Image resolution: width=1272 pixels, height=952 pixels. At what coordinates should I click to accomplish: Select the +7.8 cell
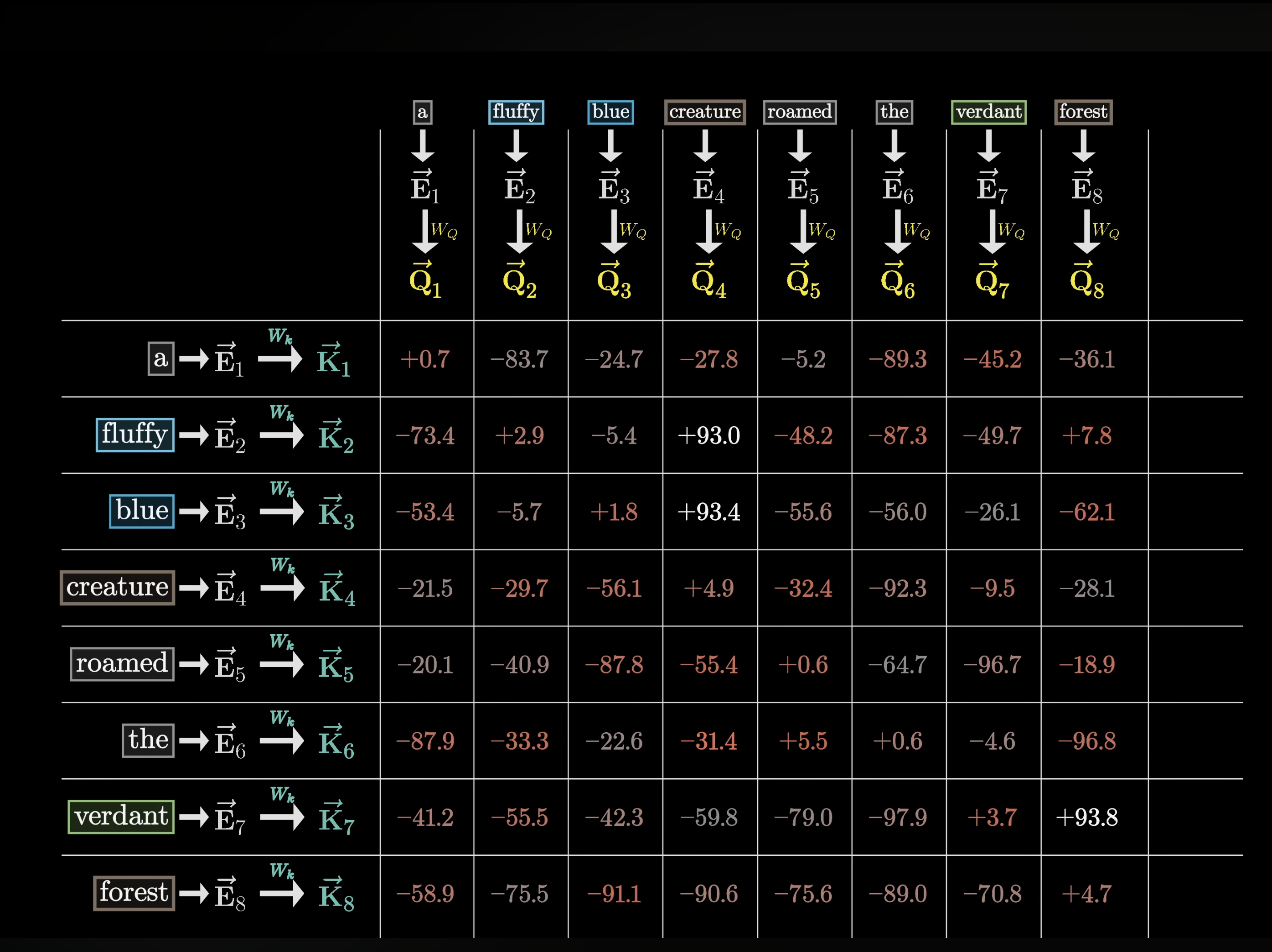[1086, 435]
